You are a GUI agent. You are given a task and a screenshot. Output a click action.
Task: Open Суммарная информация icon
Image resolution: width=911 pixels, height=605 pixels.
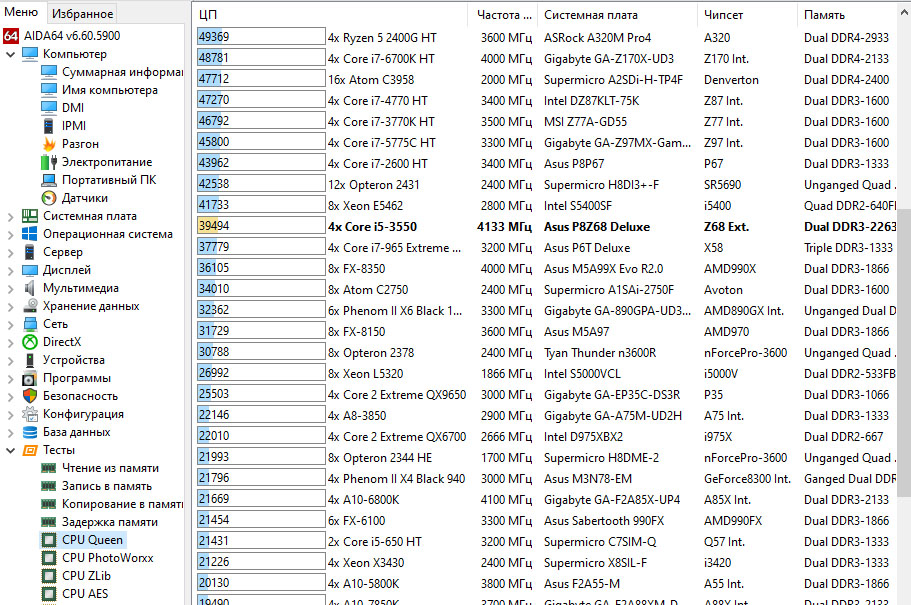pos(49,72)
